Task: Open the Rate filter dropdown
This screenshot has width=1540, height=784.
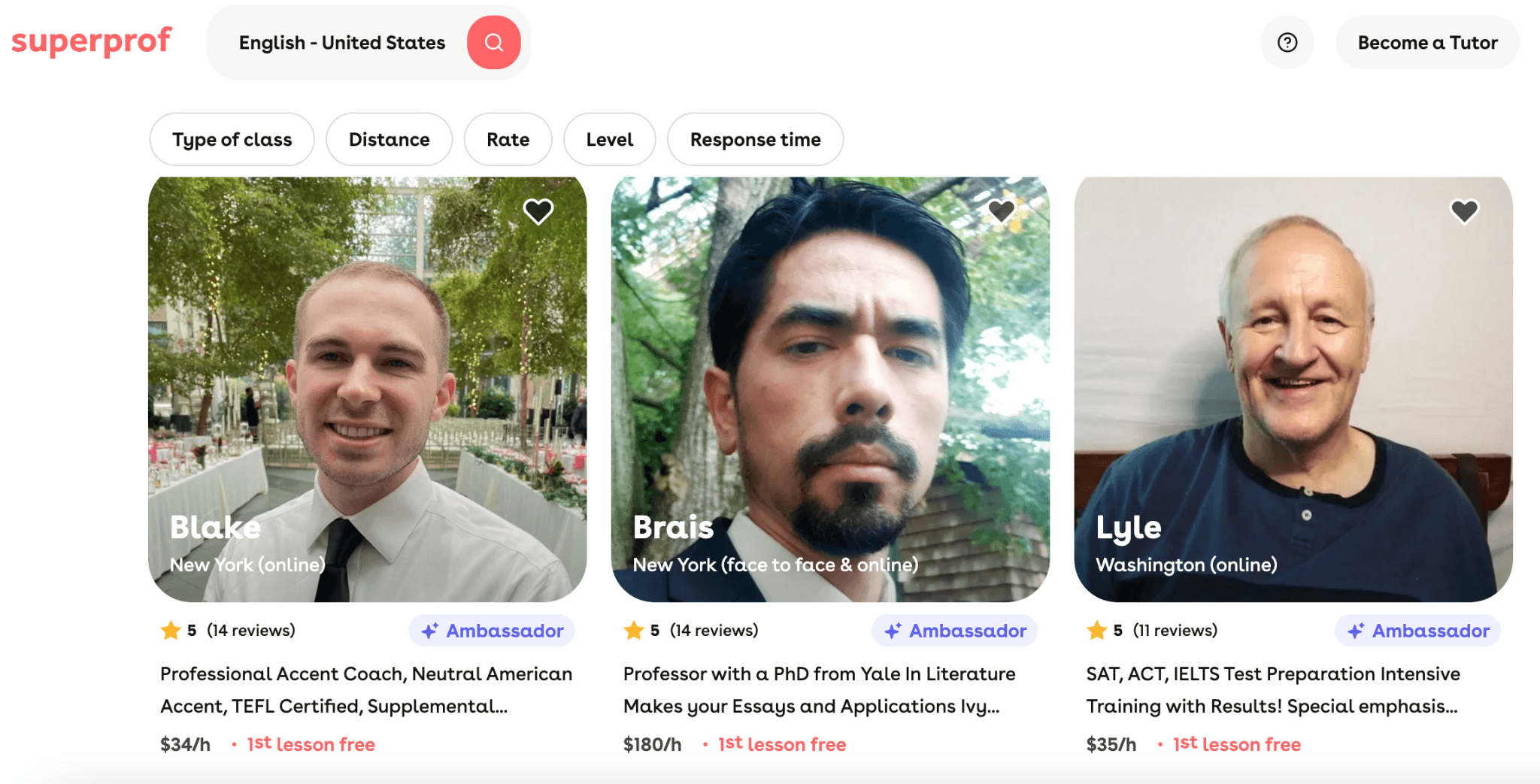Action: (x=508, y=140)
